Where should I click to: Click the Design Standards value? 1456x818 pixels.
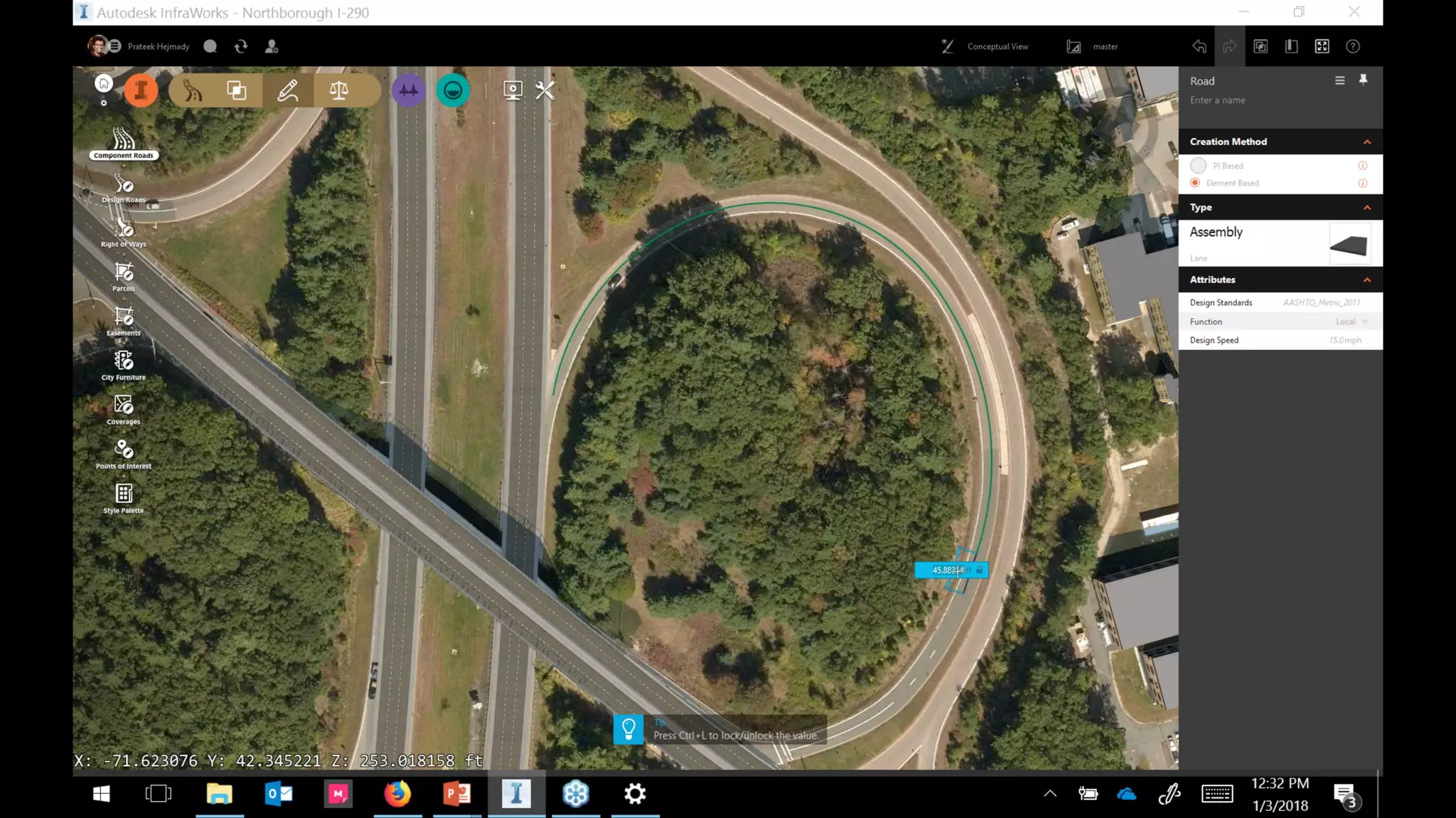pyautogui.click(x=1322, y=302)
